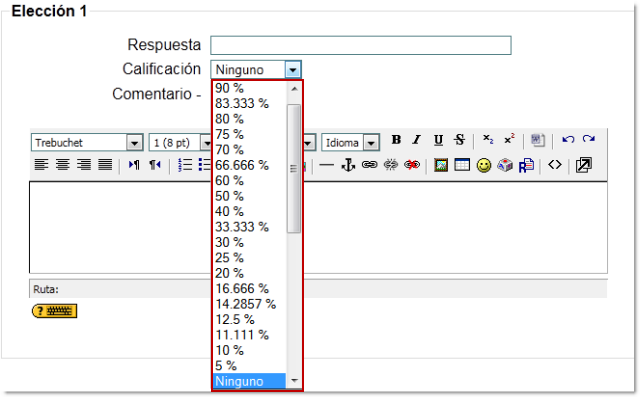The height and width of the screenshot is (397, 640).
Task: Remove link with the broken-chain icon
Action: (x=391, y=165)
